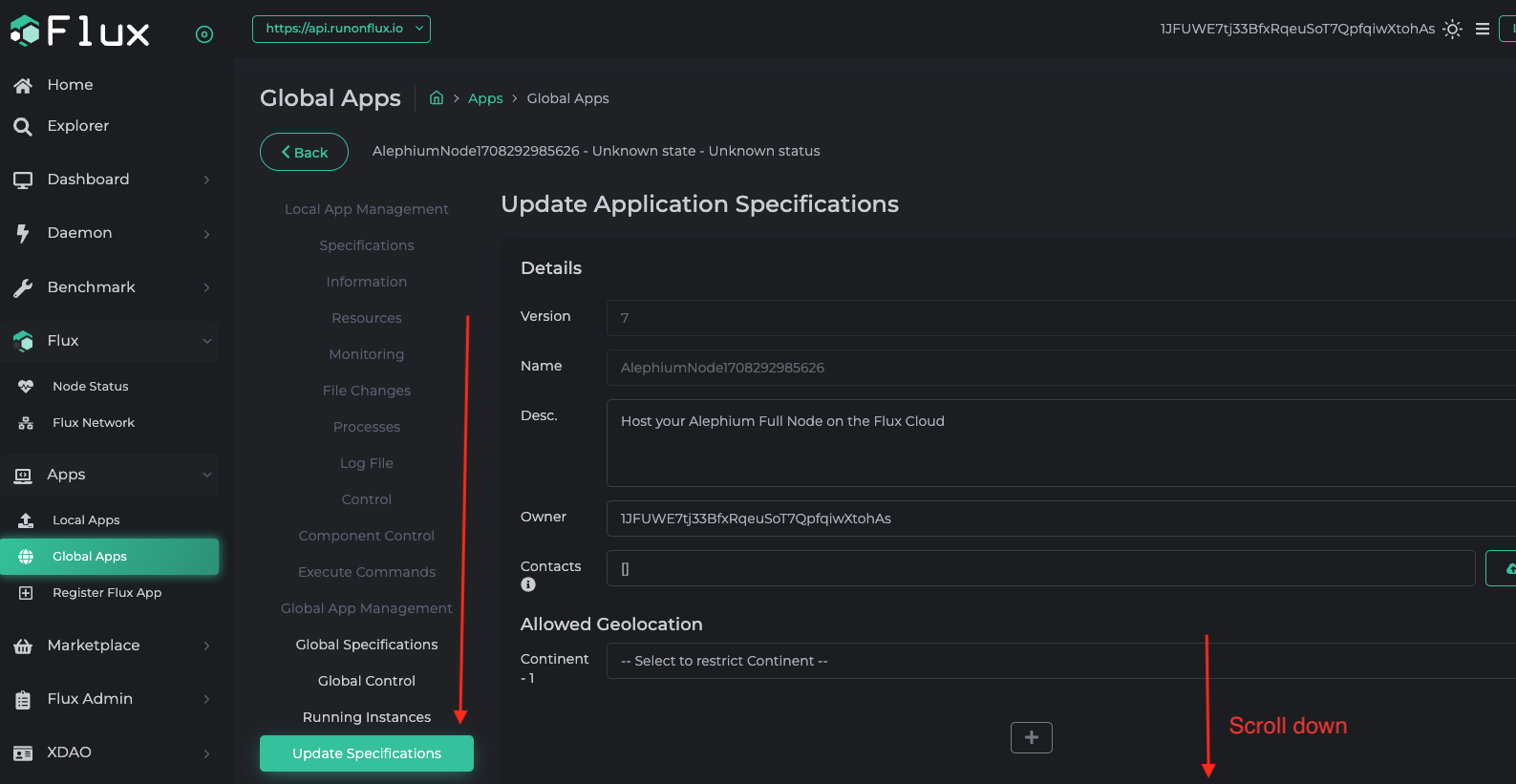Open the API URL dropdown
Viewport: 1516px width, 784px height.
point(341,29)
